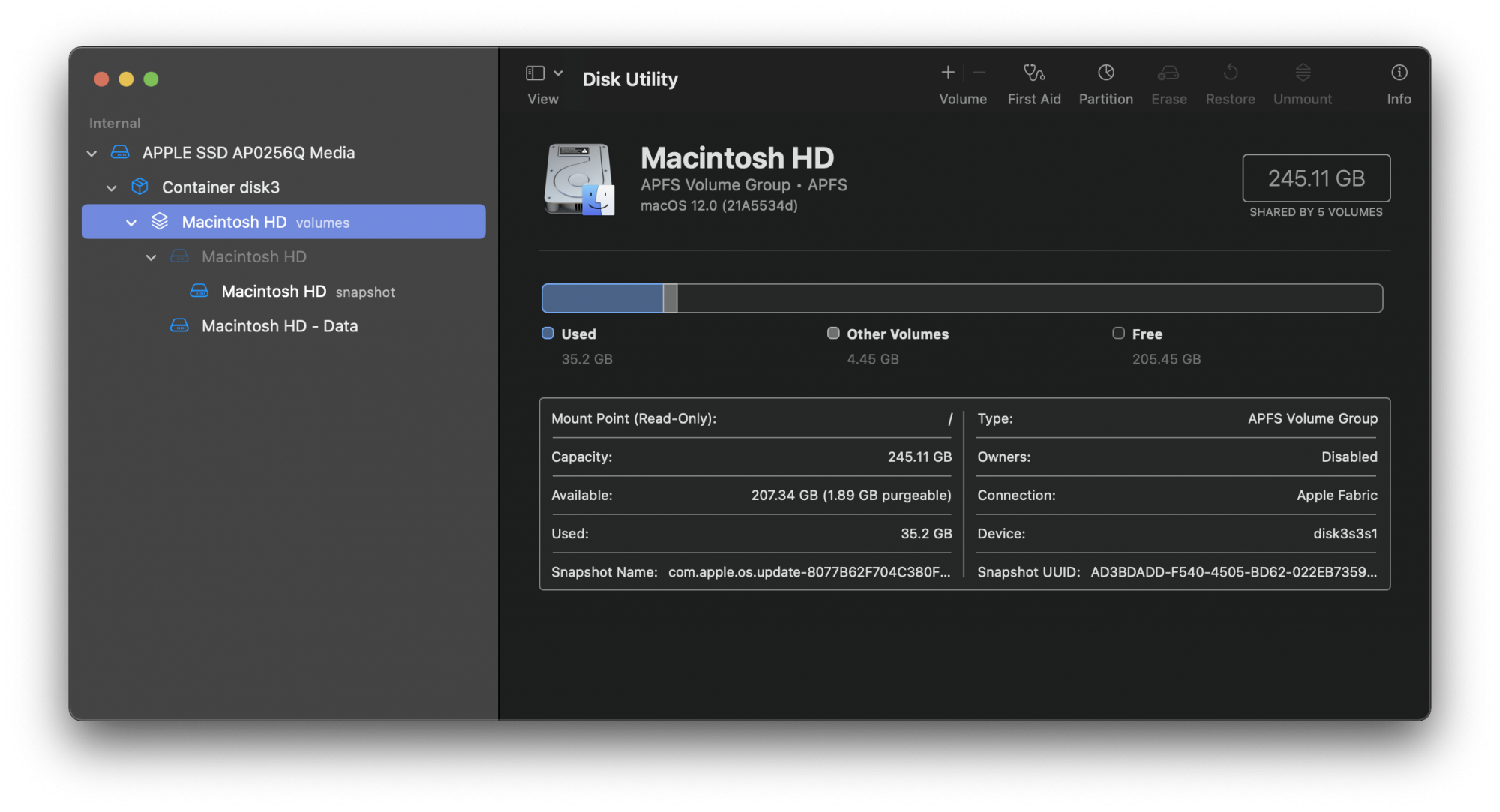
Task: Select APPLE SSD AP0256Q Media disk
Action: [248, 153]
